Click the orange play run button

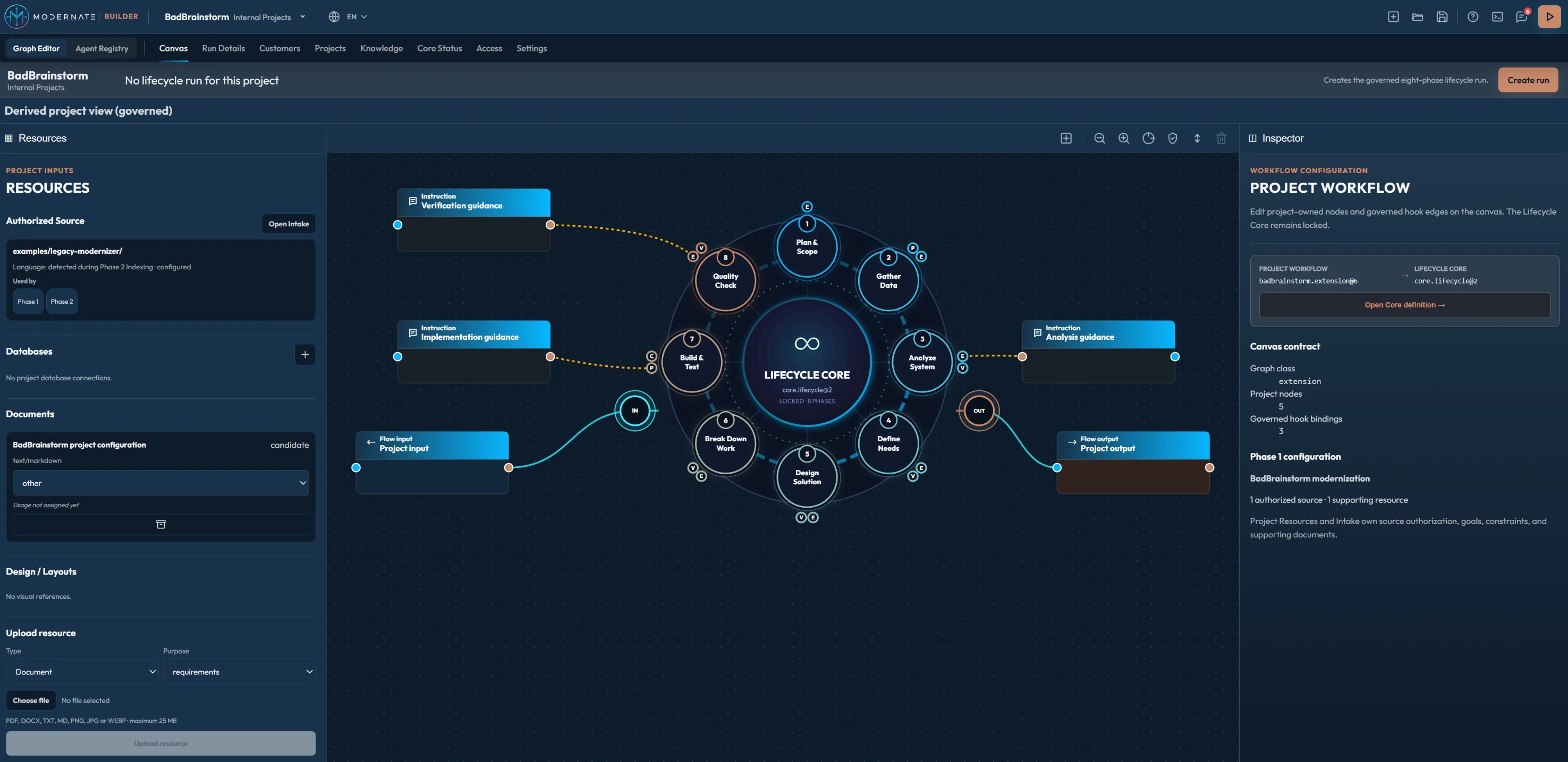(1549, 16)
